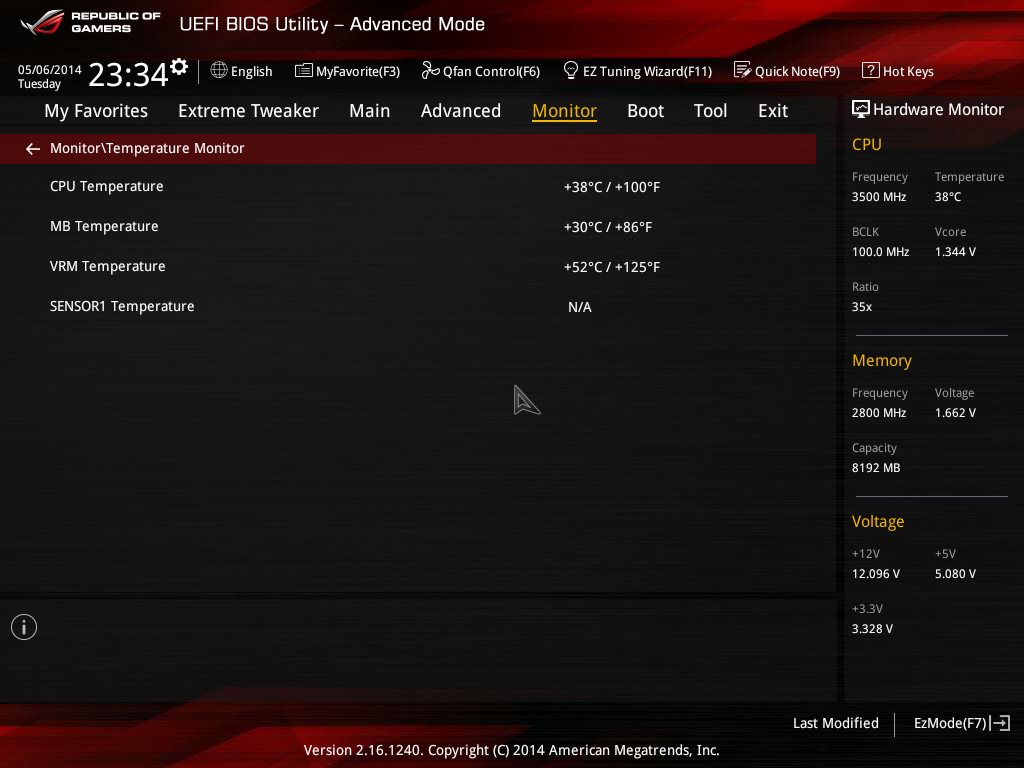Click the 100.0 MHz BCLK value
Screen dimensions: 1024x768
coord(880,251)
